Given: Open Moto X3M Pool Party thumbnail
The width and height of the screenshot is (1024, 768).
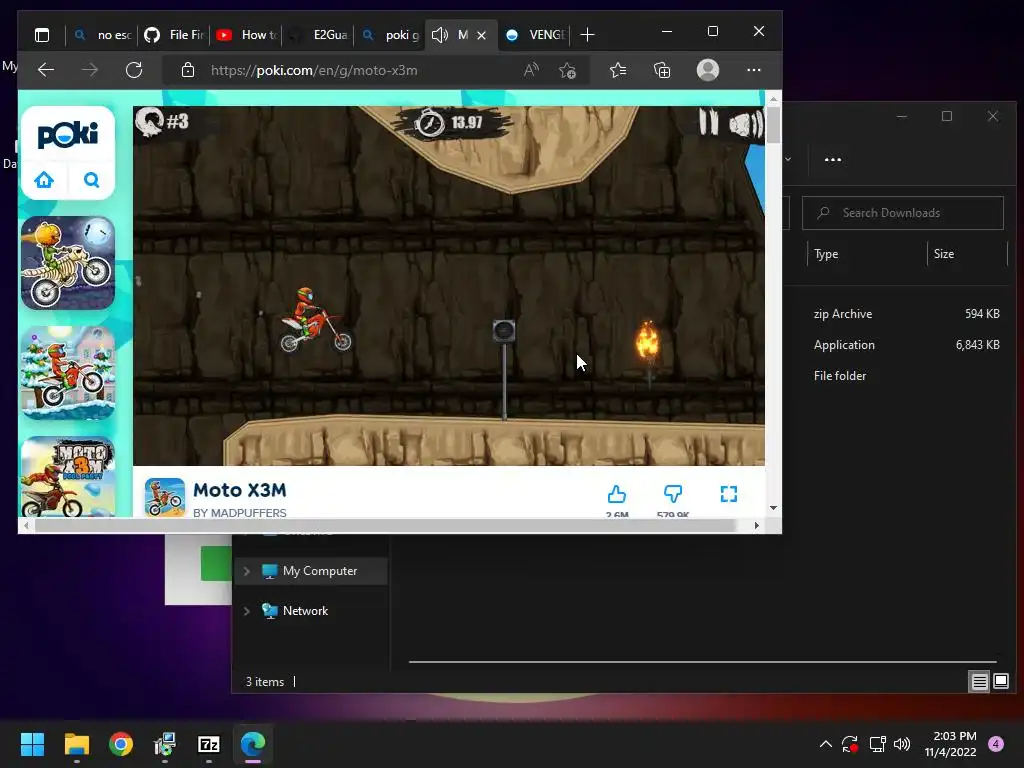Looking at the screenshot, I should [68, 477].
